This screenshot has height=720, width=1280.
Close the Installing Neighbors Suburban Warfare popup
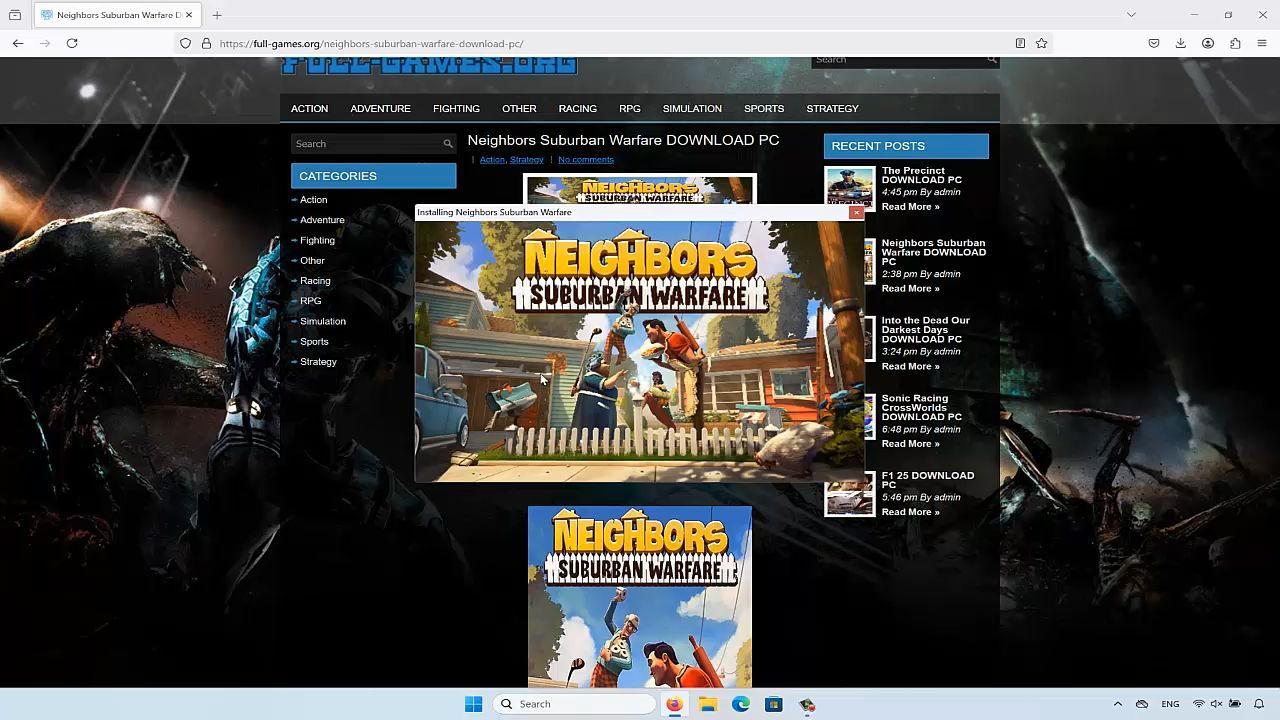(x=856, y=212)
